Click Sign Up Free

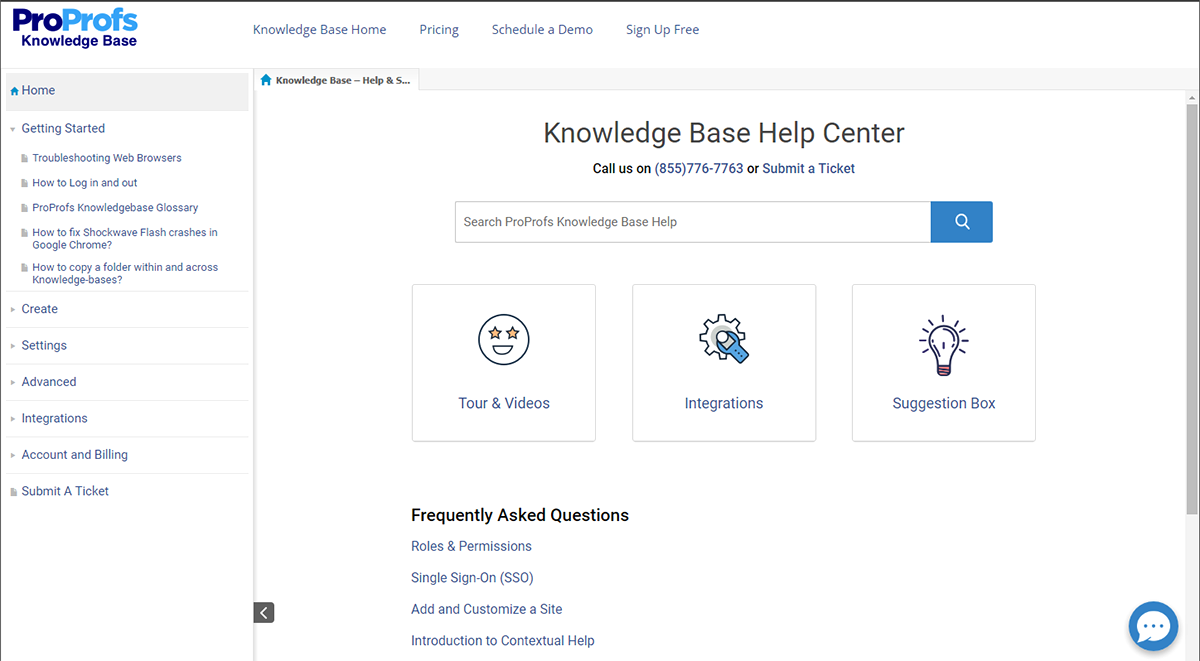pyautogui.click(x=662, y=29)
